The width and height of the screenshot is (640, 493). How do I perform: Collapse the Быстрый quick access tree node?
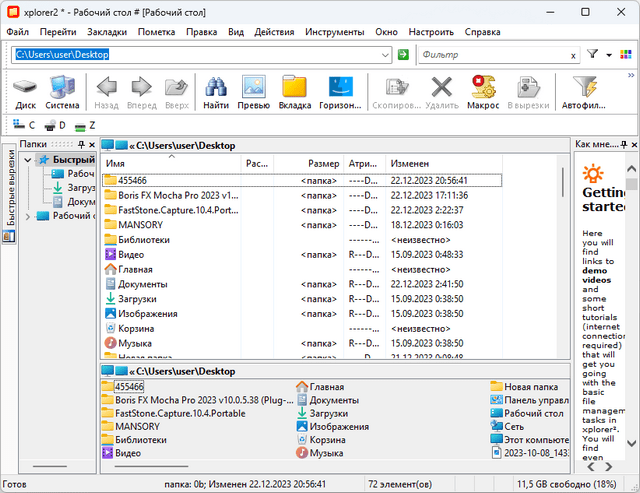click(x=29, y=160)
